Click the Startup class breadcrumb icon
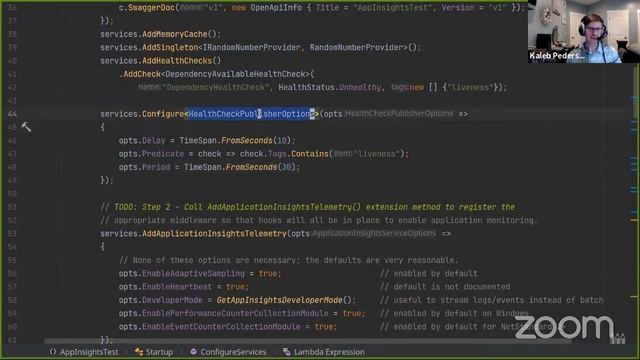Image resolution: width=640 pixels, height=360 pixels. [139, 352]
